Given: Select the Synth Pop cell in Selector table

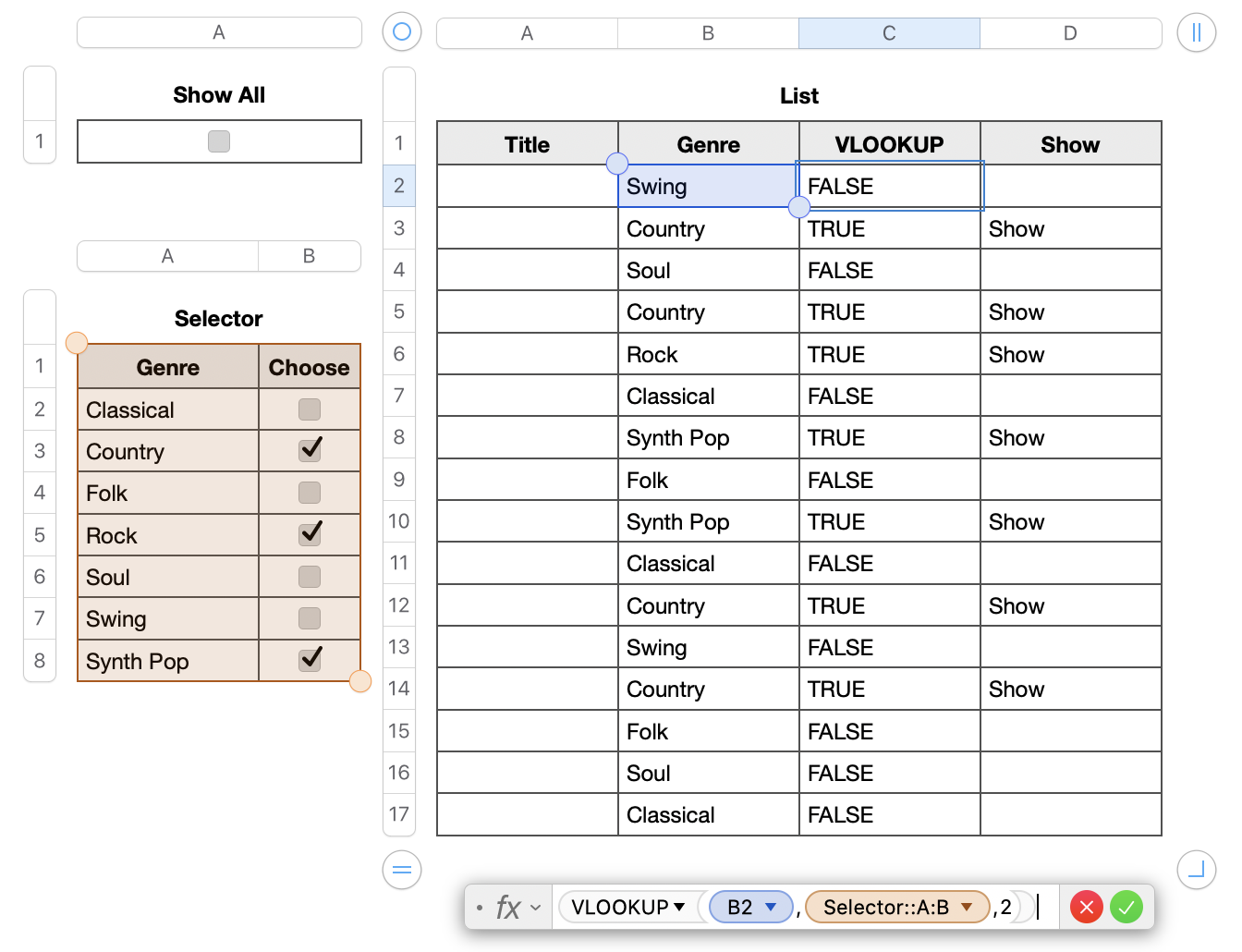Looking at the screenshot, I should click(168, 661).
